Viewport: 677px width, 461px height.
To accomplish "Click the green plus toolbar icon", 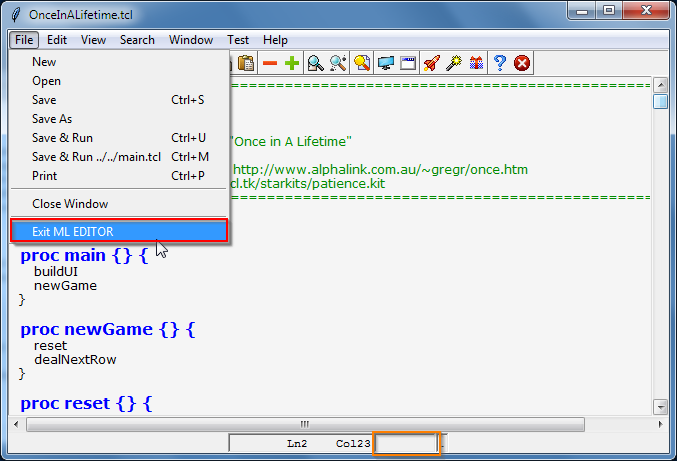I will tap(292, 63).
